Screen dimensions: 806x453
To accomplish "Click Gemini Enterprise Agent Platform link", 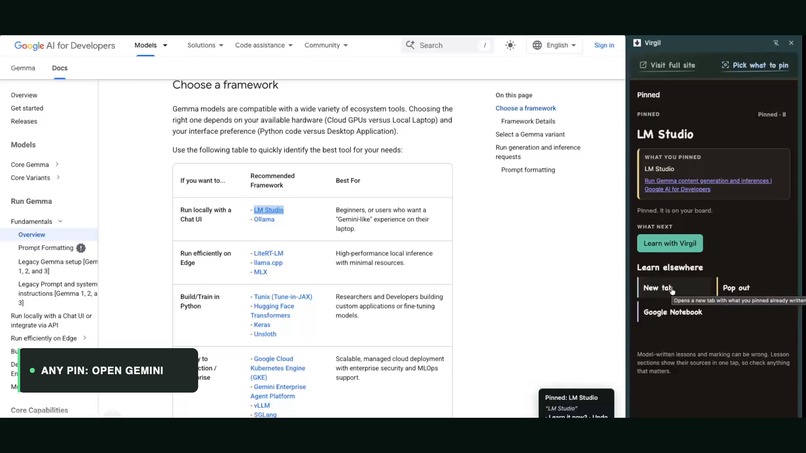I will click(278, 391).
